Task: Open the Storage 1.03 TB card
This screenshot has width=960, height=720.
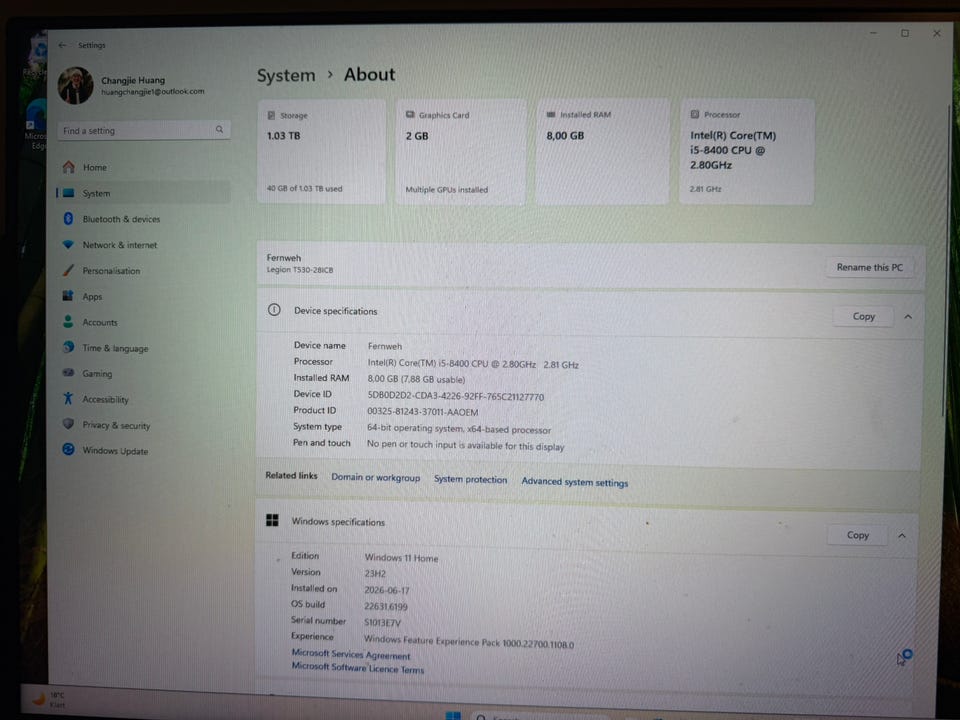Action: coord(322,151)
